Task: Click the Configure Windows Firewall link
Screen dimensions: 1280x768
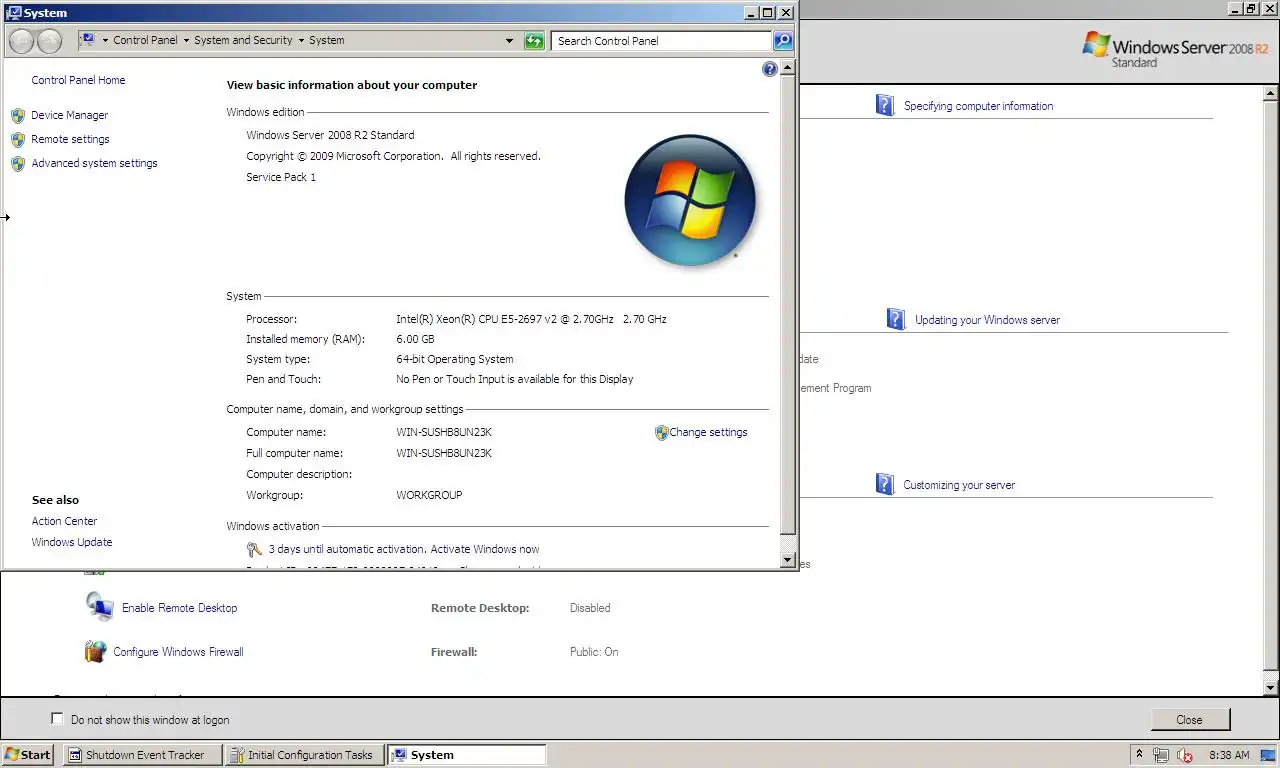Action: pos(178,652)
